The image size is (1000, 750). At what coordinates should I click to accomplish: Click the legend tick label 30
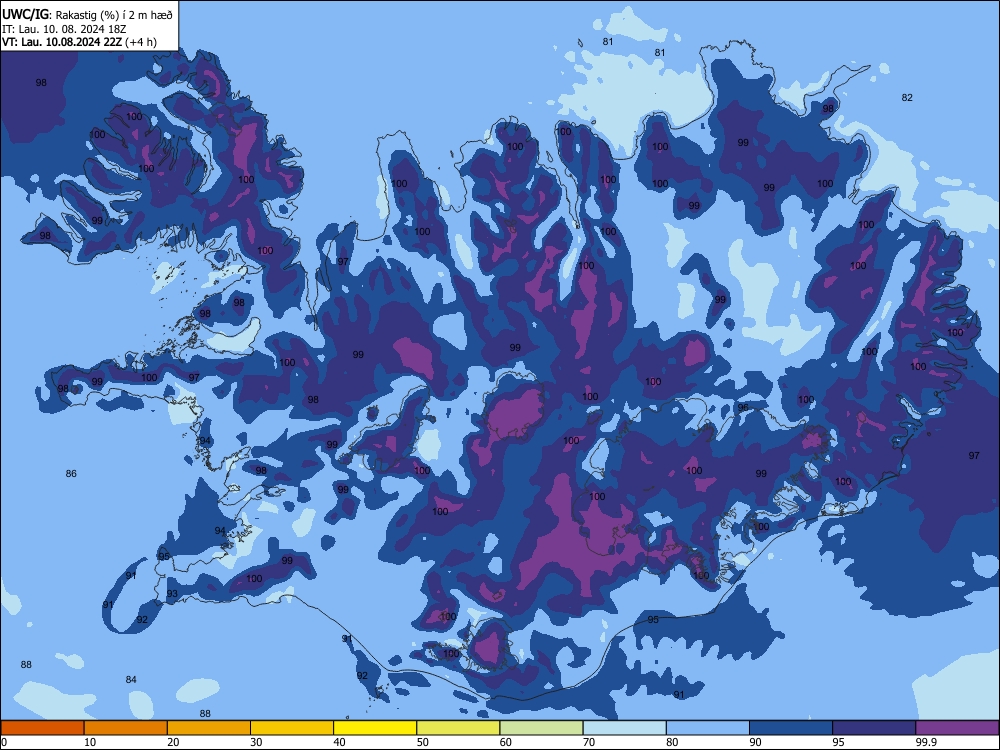click(256, 742)
